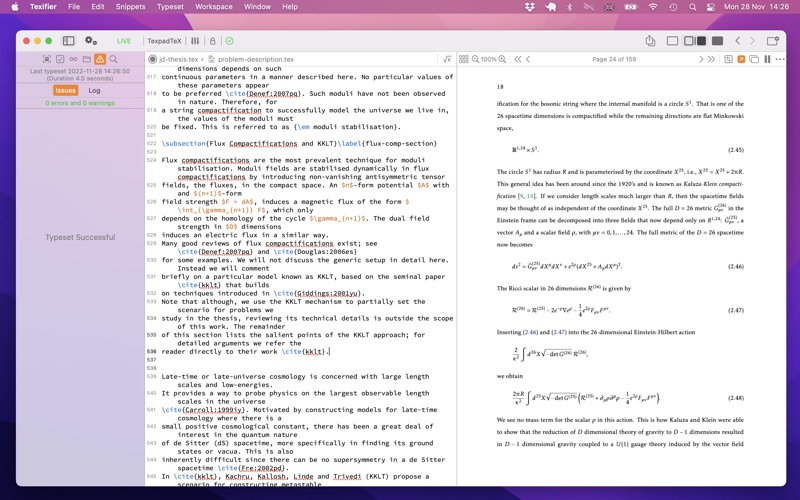This screenshot has width=800, height=500.
Task: Show PDF page thumbnails grid
Action: 463,59
